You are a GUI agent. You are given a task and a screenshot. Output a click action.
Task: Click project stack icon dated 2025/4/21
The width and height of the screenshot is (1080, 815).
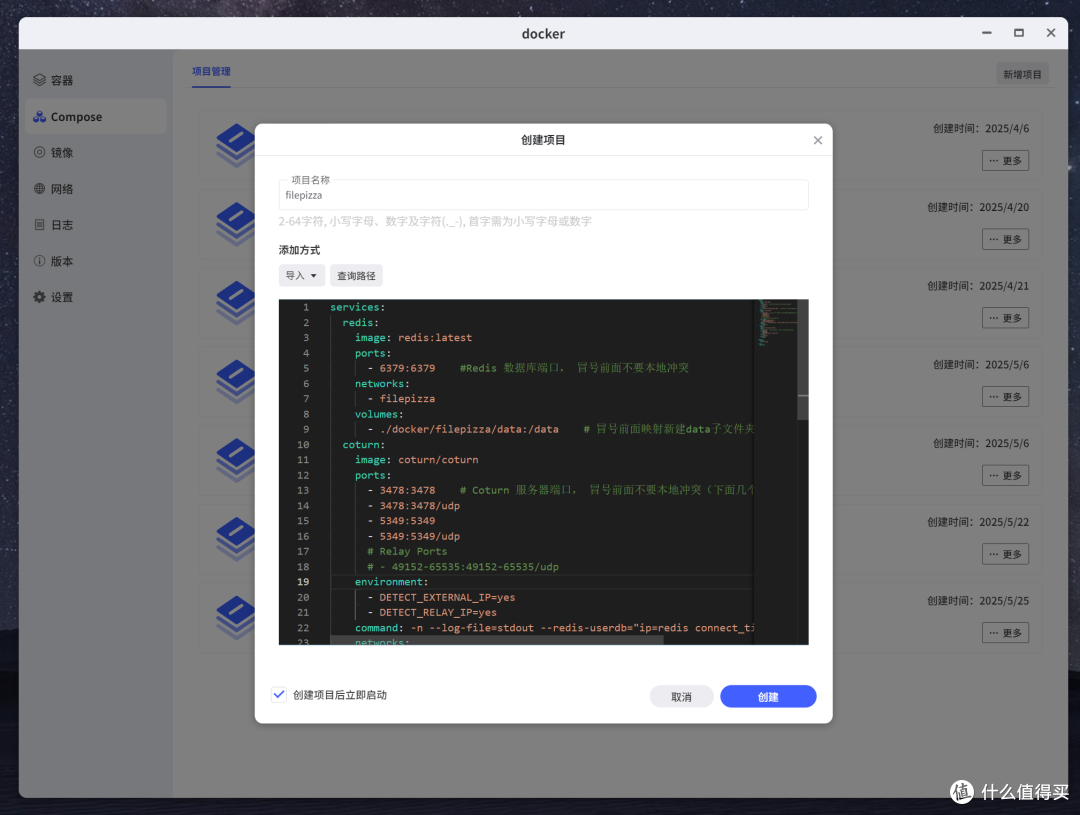(236, 302)
